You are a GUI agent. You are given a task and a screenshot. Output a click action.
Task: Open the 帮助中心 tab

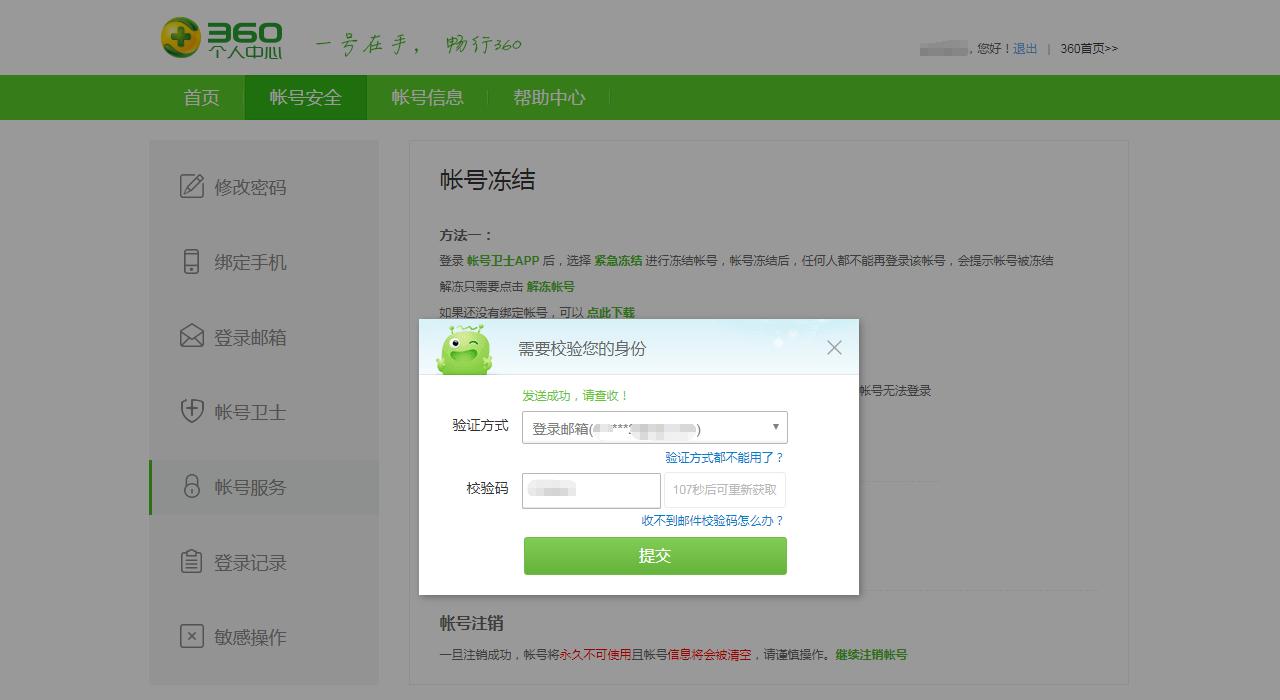tap(548, 97)
